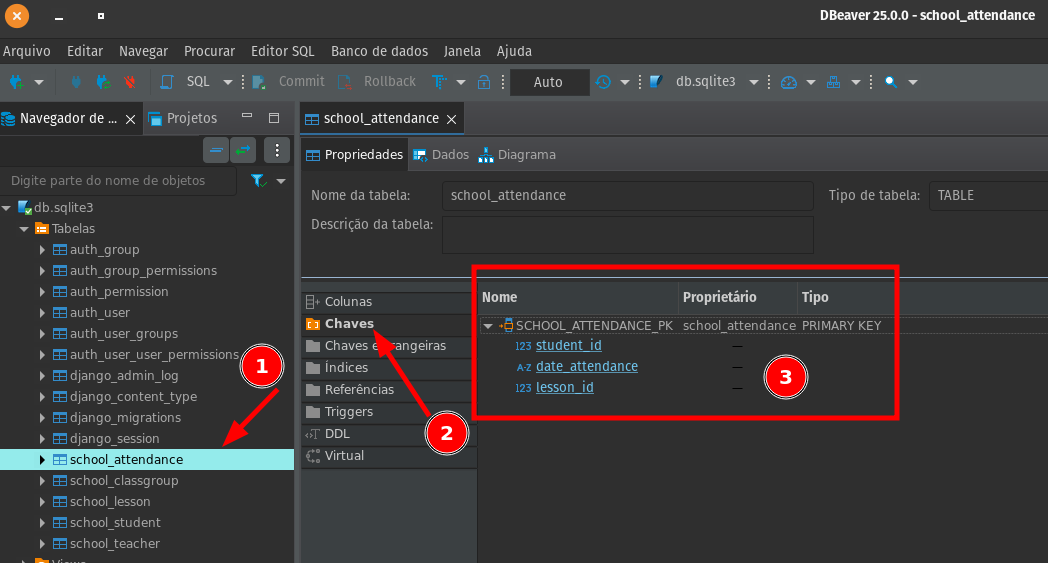Collapse the db.sqlite3 connection node
This screenshot has width=1048, height=563.
click(7, 208)
